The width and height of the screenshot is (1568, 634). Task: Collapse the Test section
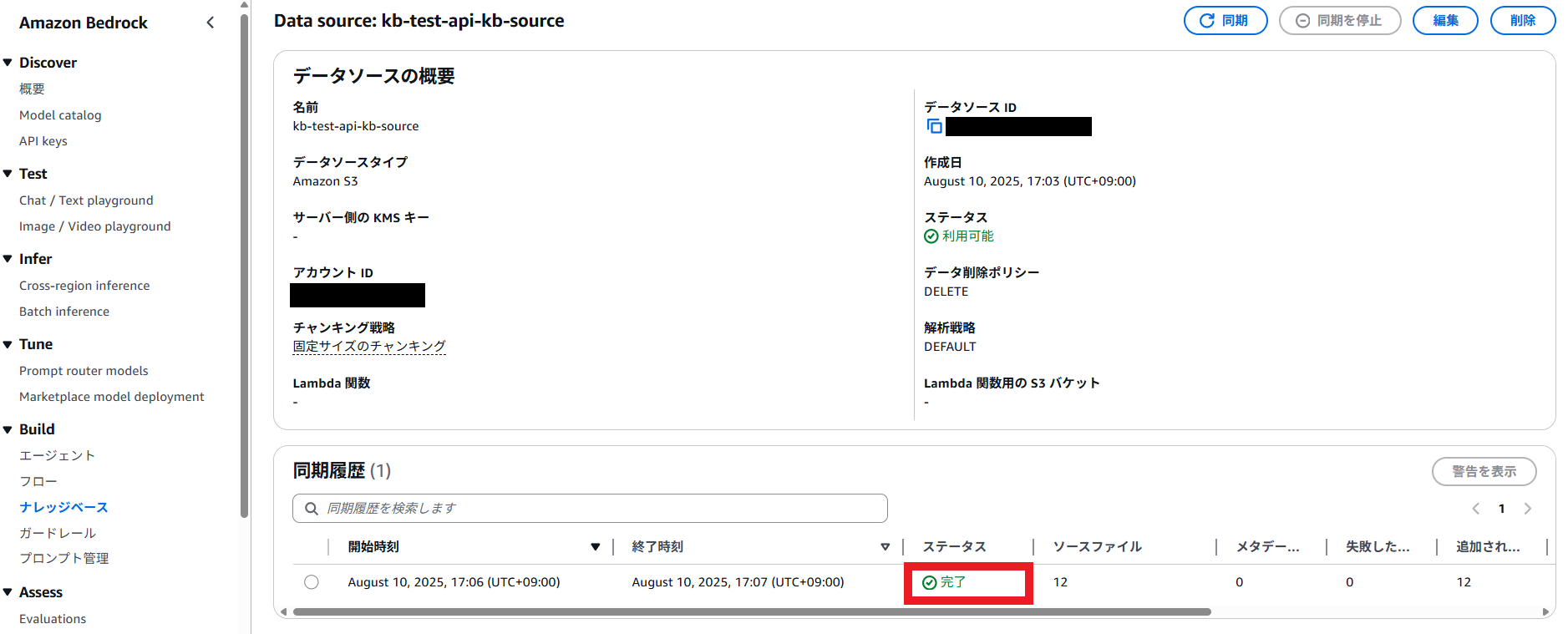tap(8, 174)
